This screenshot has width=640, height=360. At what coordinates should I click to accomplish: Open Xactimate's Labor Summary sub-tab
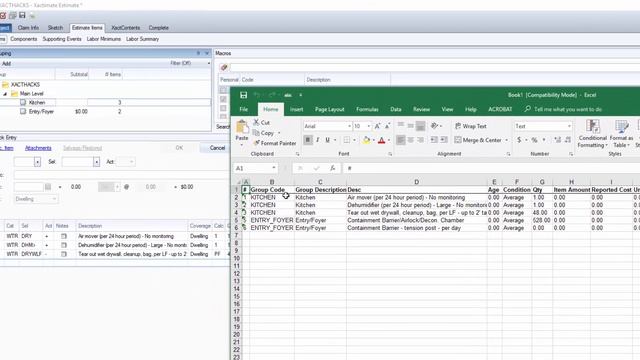tap(142, 39)
